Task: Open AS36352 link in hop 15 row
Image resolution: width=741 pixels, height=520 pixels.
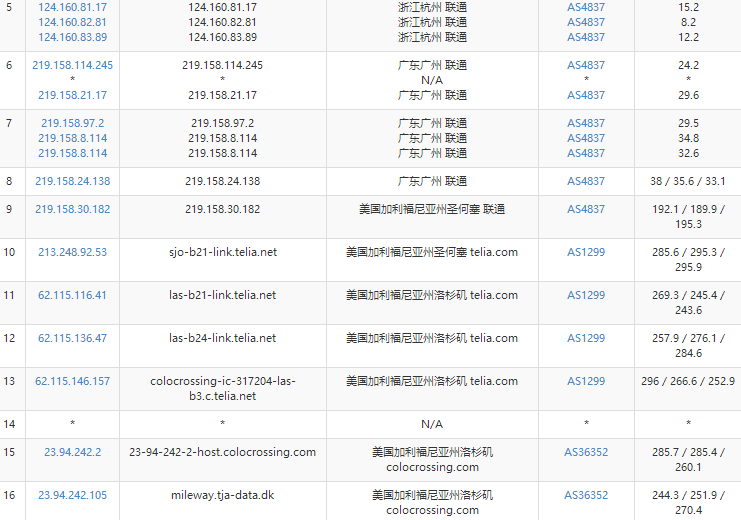Action: (x=586, y=452)
